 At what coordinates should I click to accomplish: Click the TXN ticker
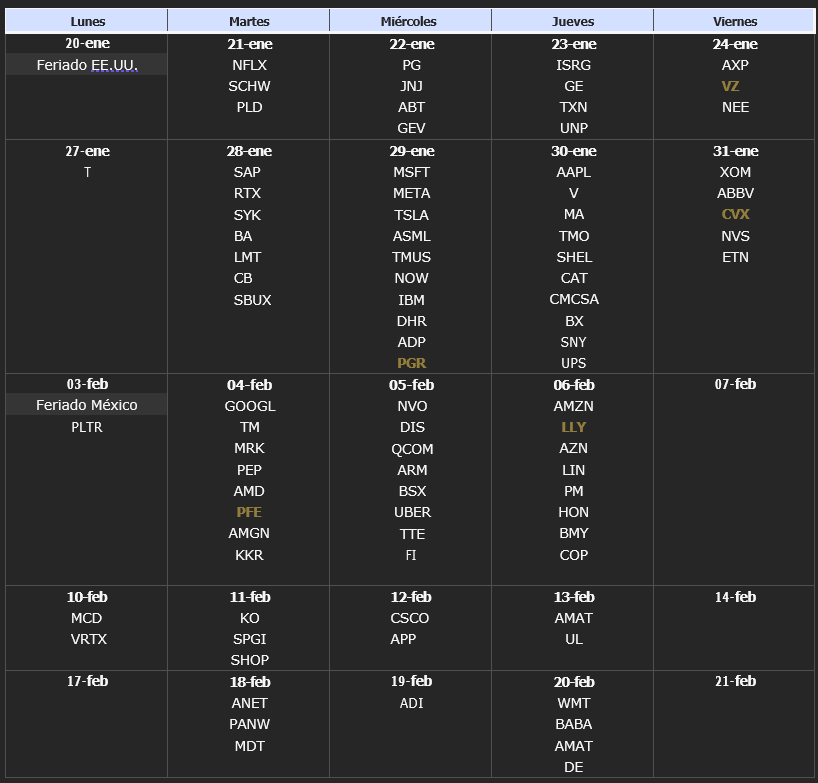573,107
